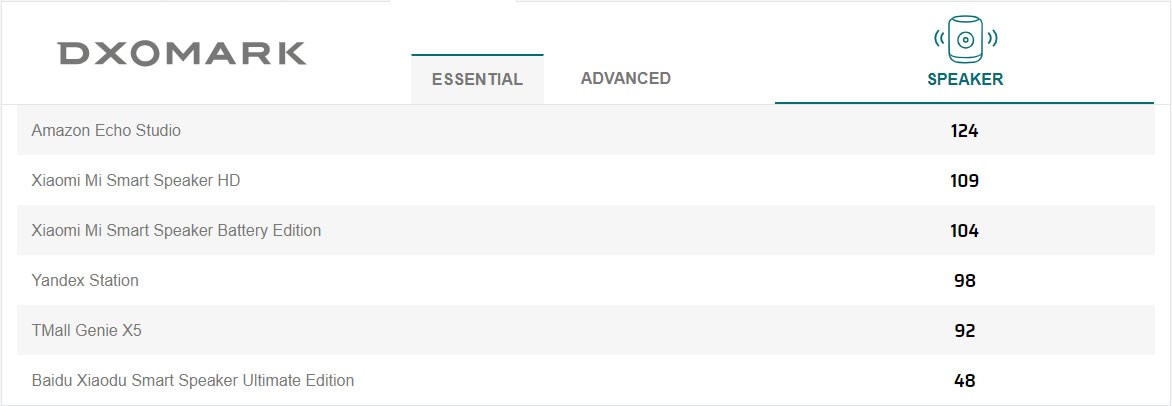Click the TMall Genie X5 link
1172x406 pixels.
point(87,330)
